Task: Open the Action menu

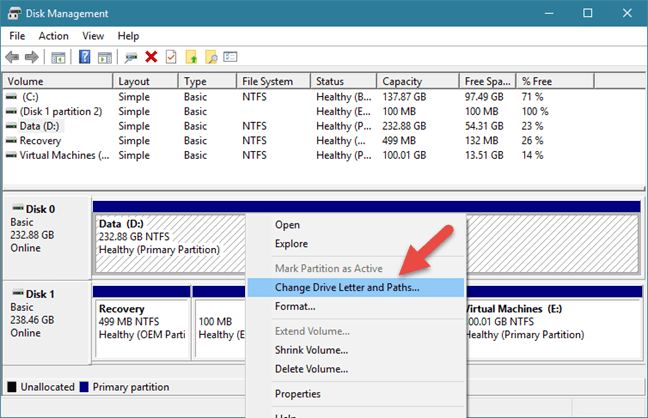Action: [53, 36]
